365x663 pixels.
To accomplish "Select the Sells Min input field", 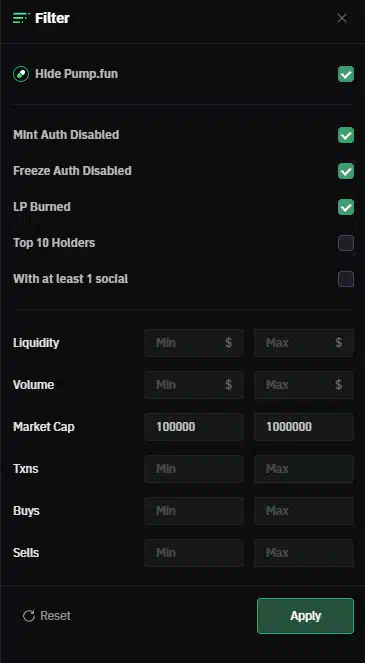I will pyautogui.click(x=194, y=553).
